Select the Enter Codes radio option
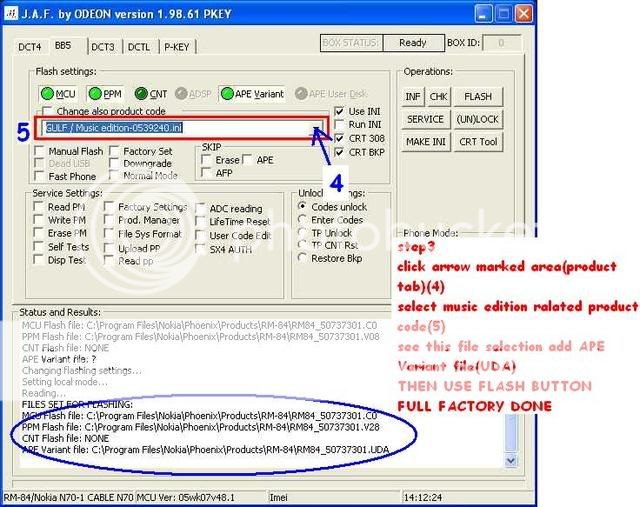Screen dimensions: 640x507 (x=302, y=220)
